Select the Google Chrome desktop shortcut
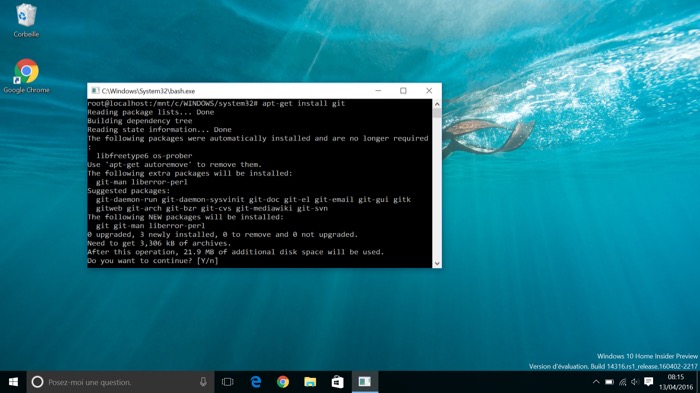This screenshot has width=700, height=393. (x=26, y=76)
